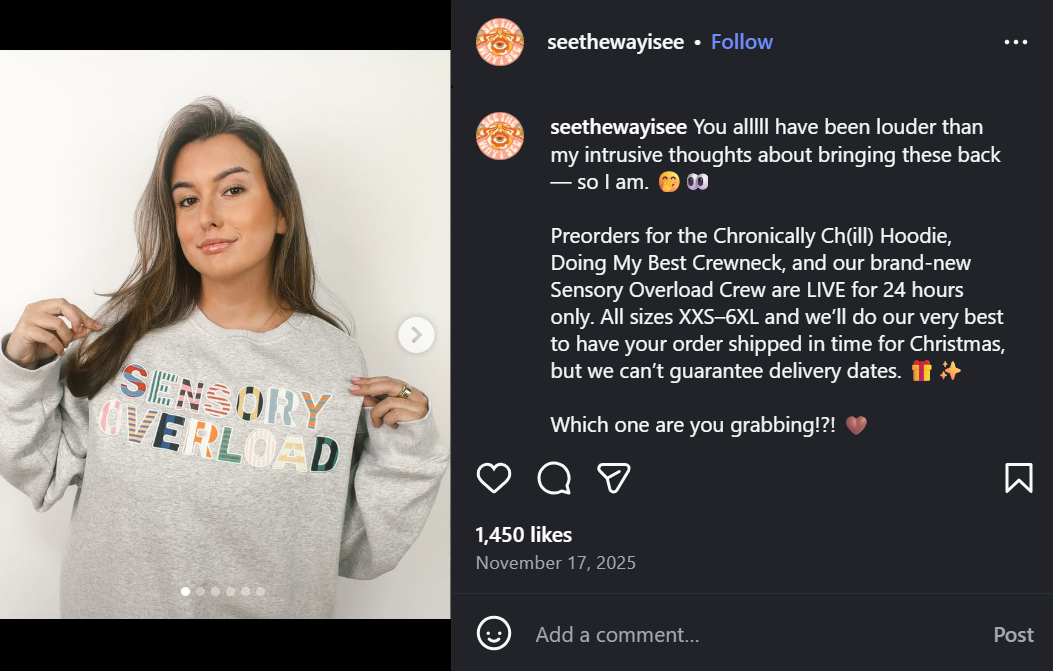The width and height of the screenshot is (1053, 671).
Task: Click the comment speech bubble icon
Action: (x=554, y=478)
